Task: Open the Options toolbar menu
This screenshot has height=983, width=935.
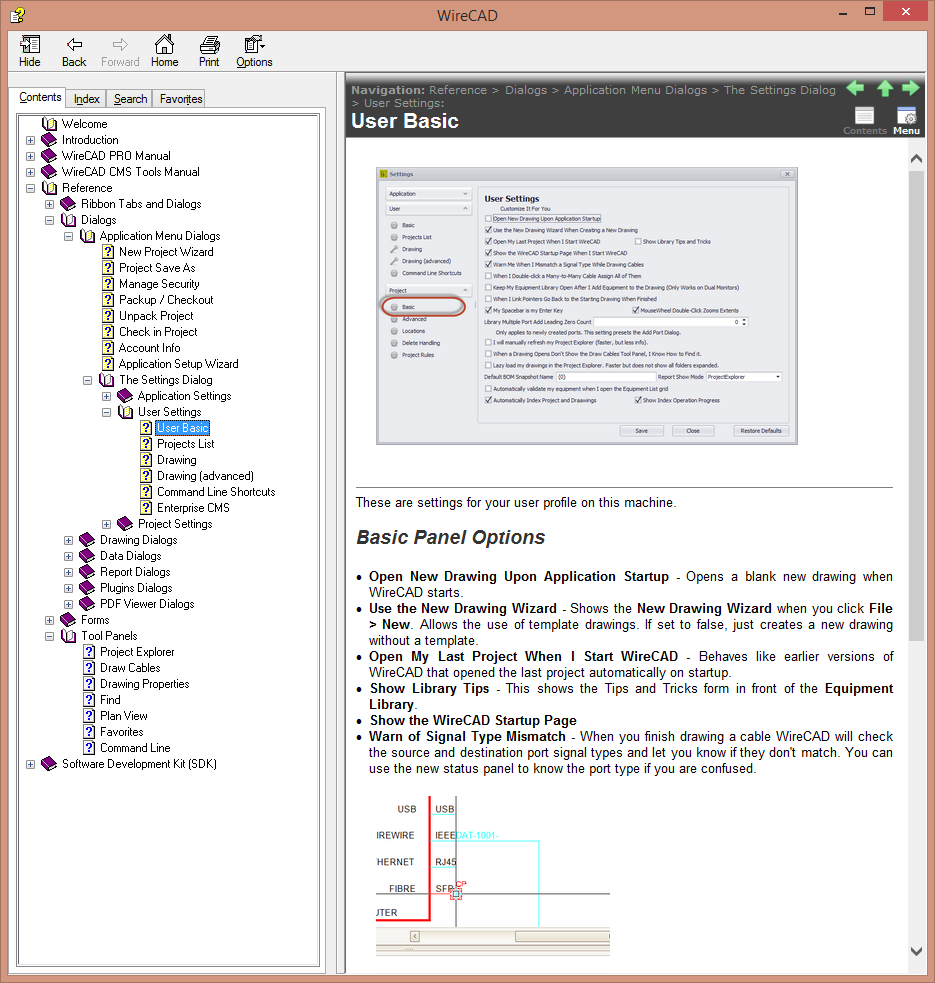Action: (x=254, y=51)
